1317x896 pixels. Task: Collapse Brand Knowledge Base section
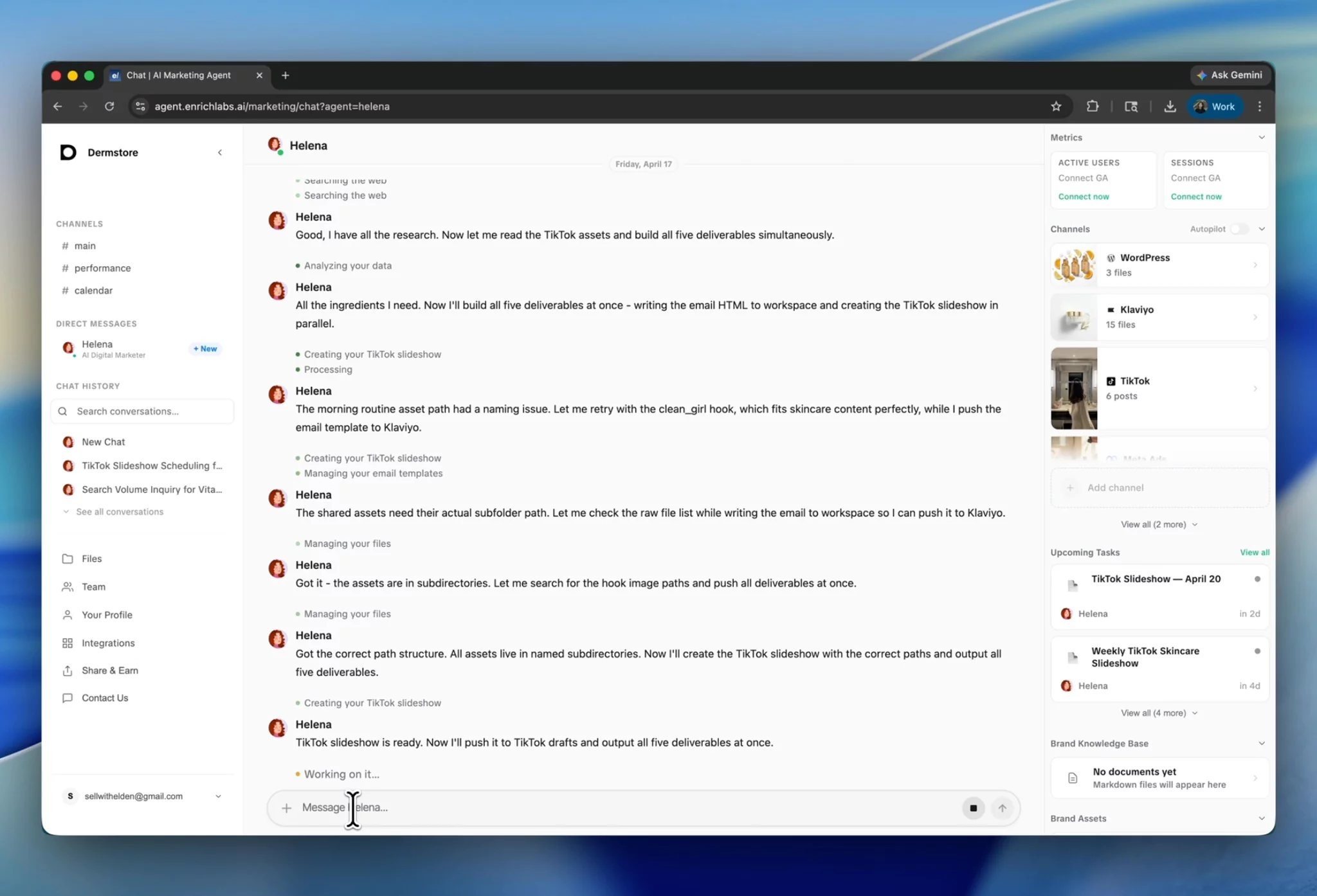[x=1261, y=744]
